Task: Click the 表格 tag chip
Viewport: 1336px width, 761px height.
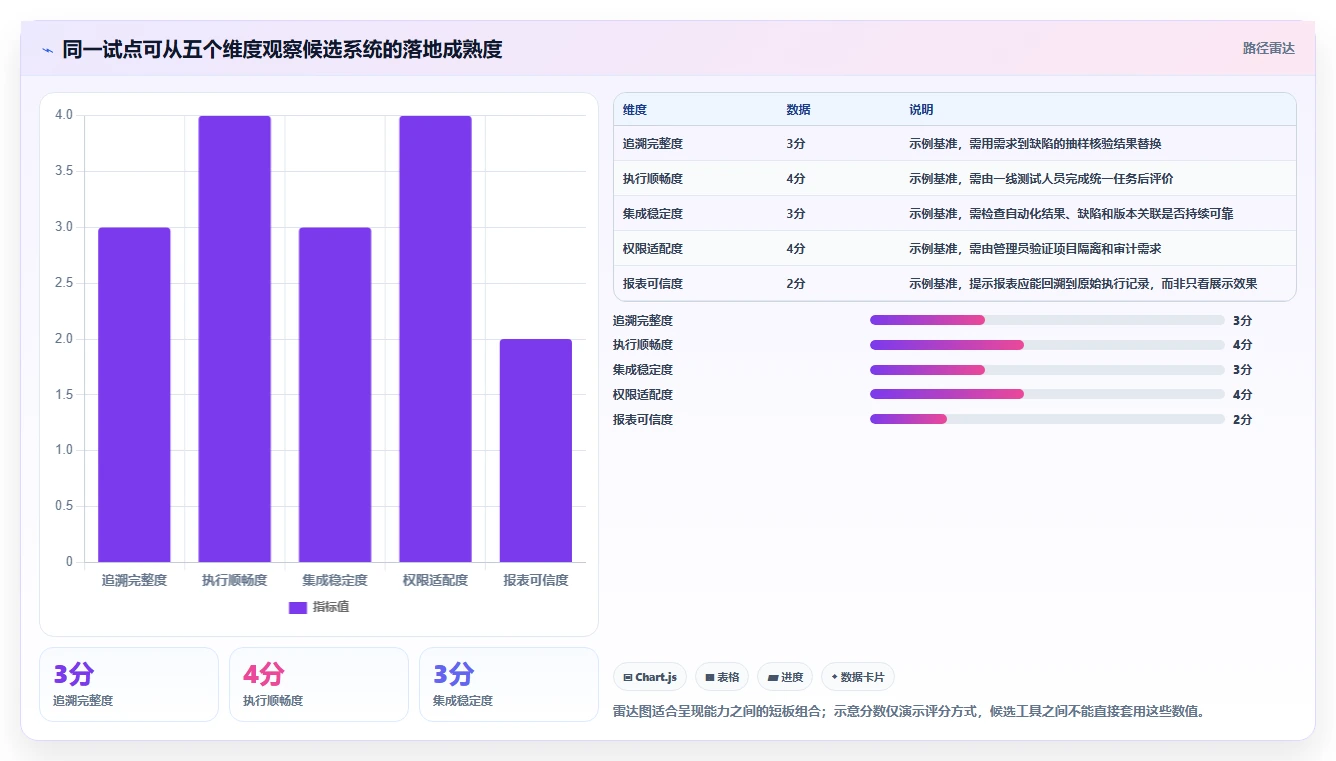Action: coord(722,677)
